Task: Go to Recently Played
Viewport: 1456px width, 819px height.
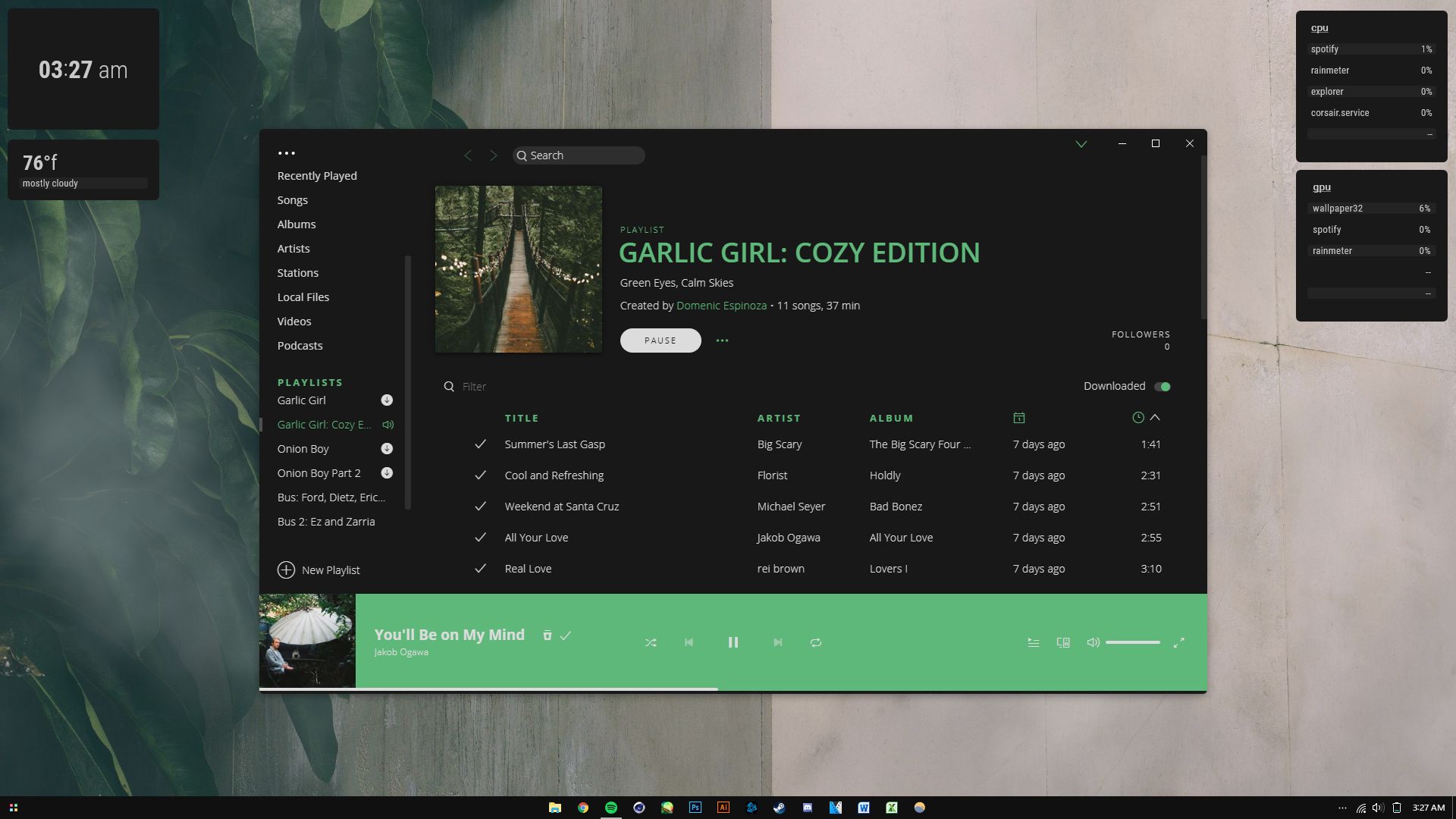Action: [316, 175]
